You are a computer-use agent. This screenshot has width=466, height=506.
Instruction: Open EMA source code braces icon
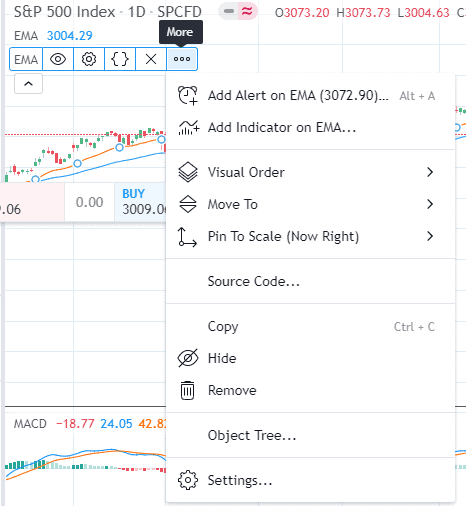pos(120,59)
